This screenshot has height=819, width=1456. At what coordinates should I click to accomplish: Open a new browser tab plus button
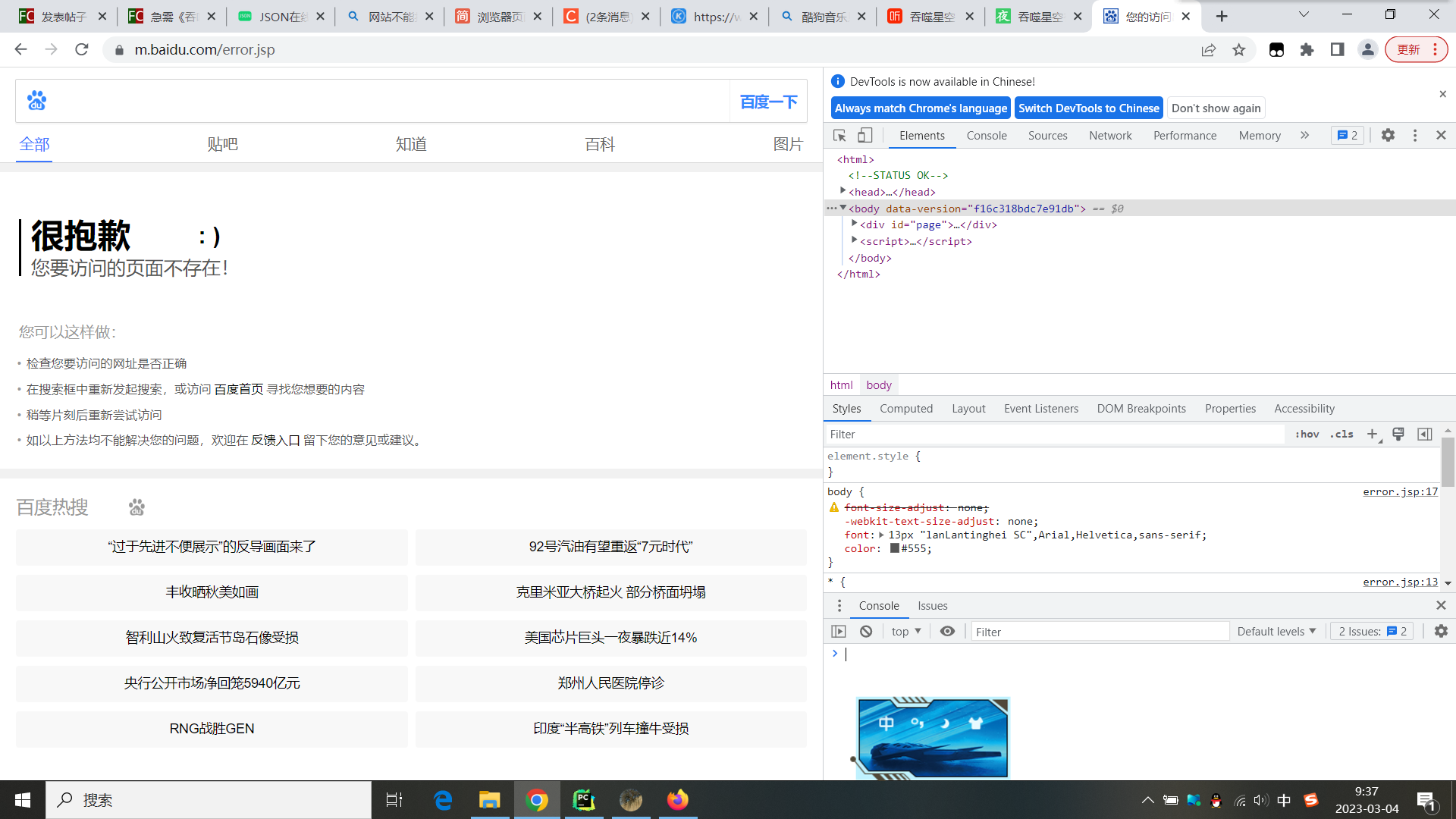point(1222,16)
